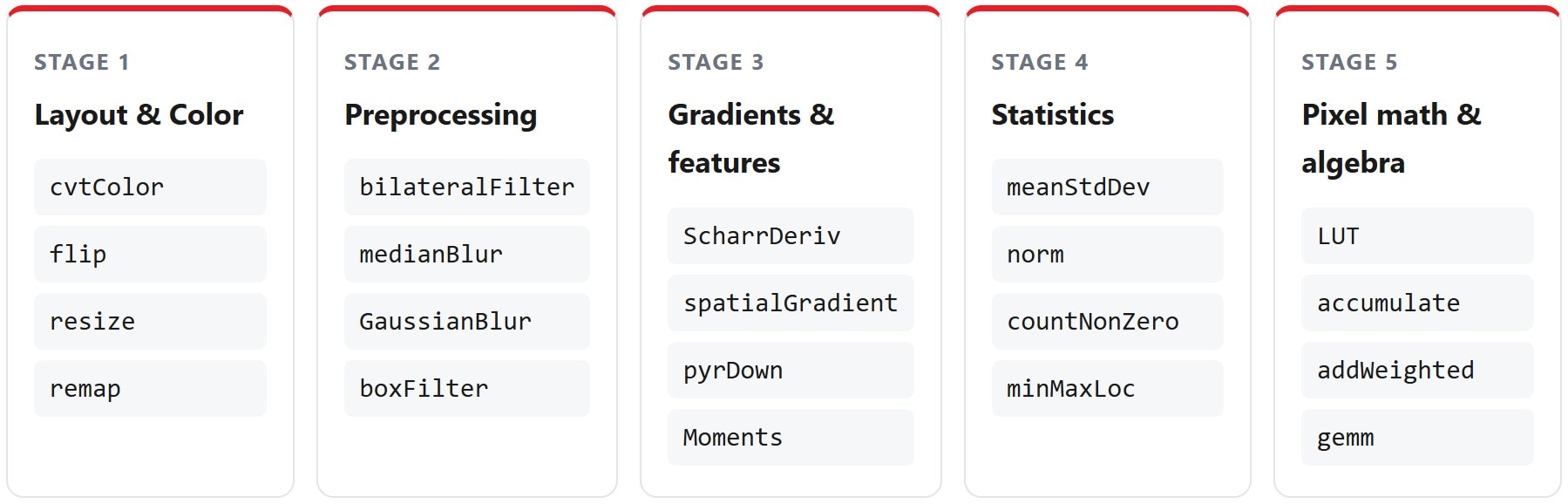This screenshot has width=1568, height=504.
Task: Select the norm function chip
Action: click(x=1107, y=254)
